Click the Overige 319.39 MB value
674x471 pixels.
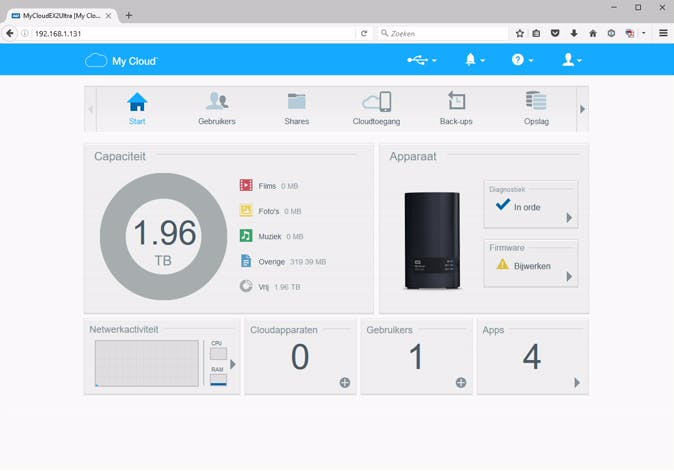(x=308, y=262)
